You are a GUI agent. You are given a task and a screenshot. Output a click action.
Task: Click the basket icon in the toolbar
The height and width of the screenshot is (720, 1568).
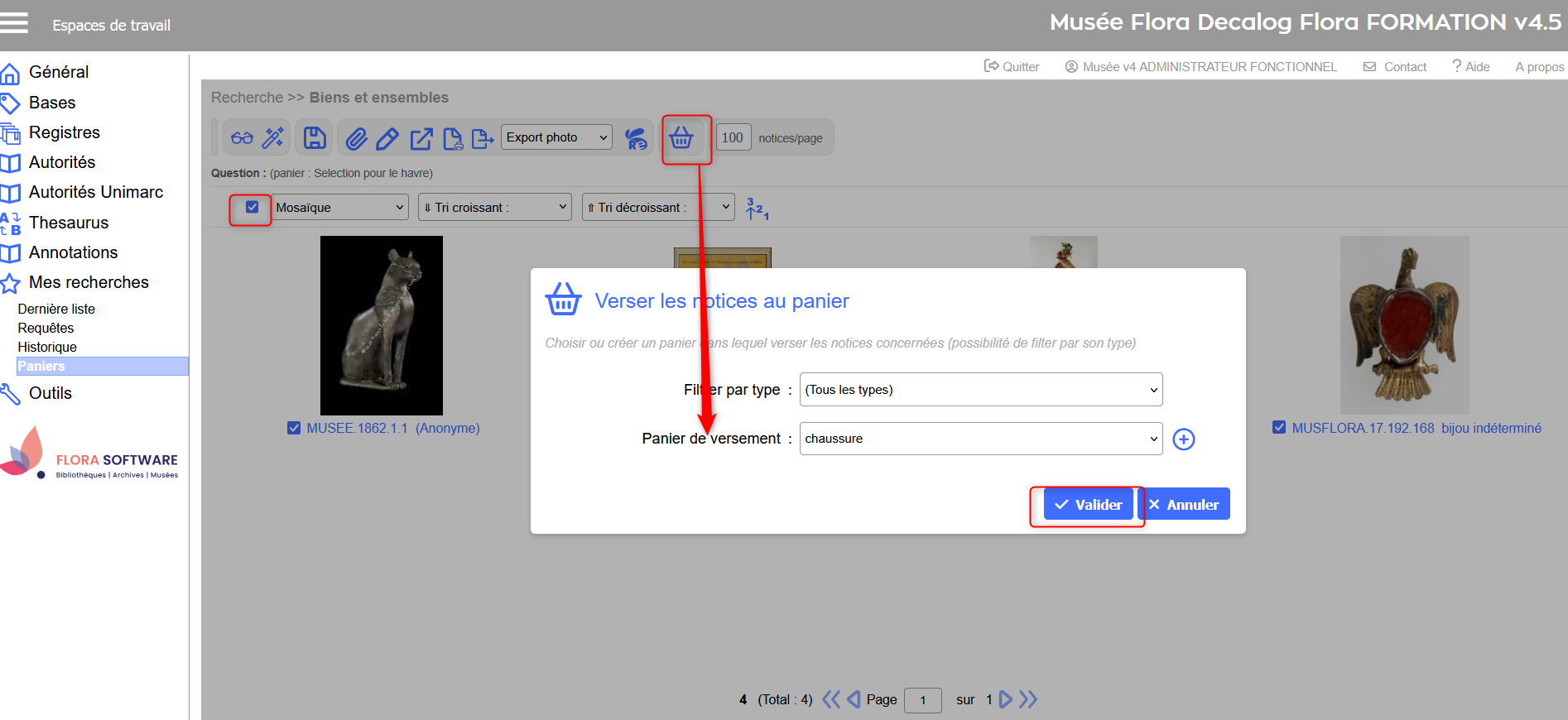point(681,138)
